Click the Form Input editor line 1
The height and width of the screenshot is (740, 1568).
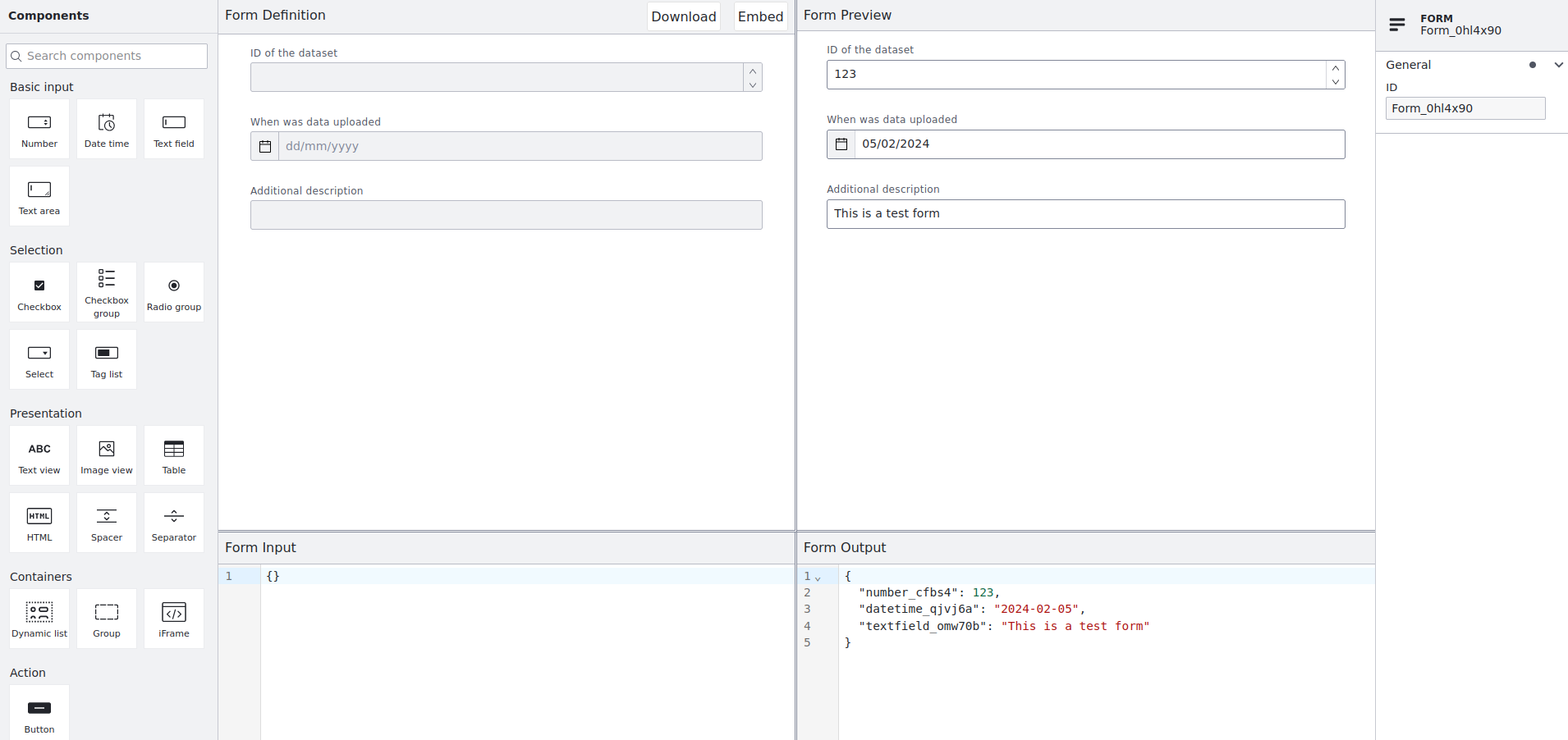pos(527,576)
